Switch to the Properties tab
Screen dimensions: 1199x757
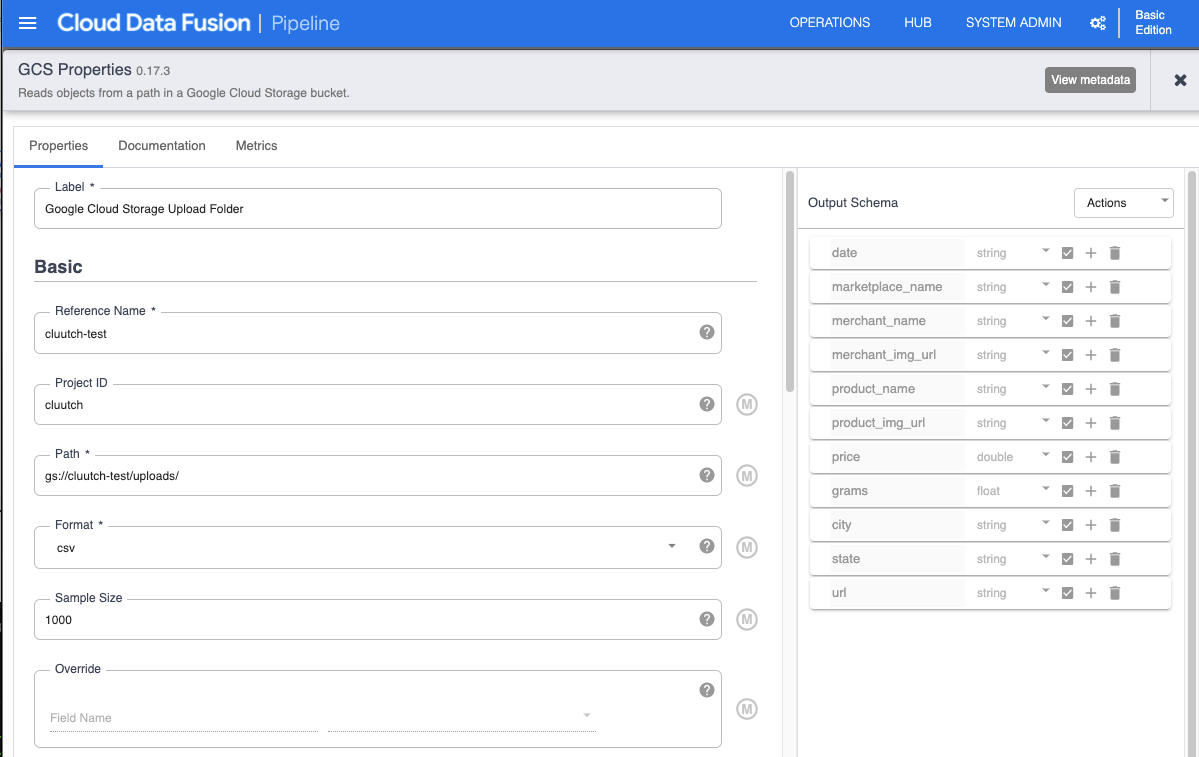58,146
